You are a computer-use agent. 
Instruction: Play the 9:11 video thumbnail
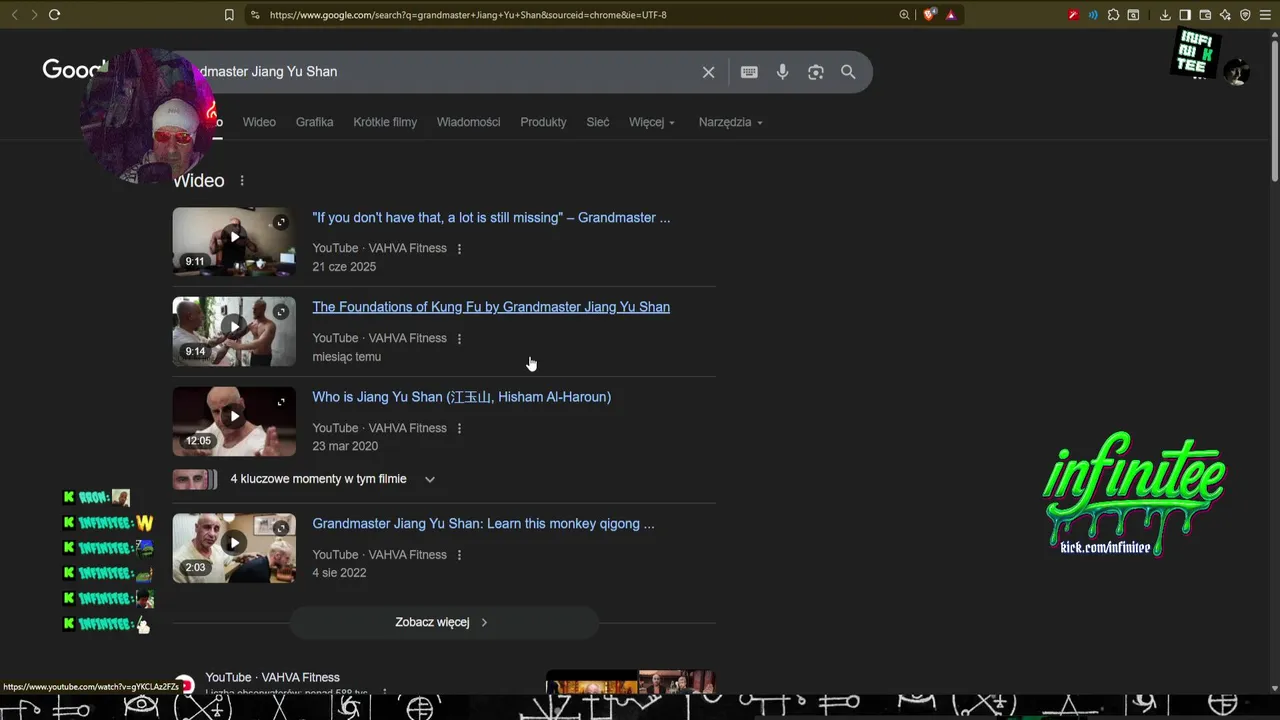click(234, 242)
